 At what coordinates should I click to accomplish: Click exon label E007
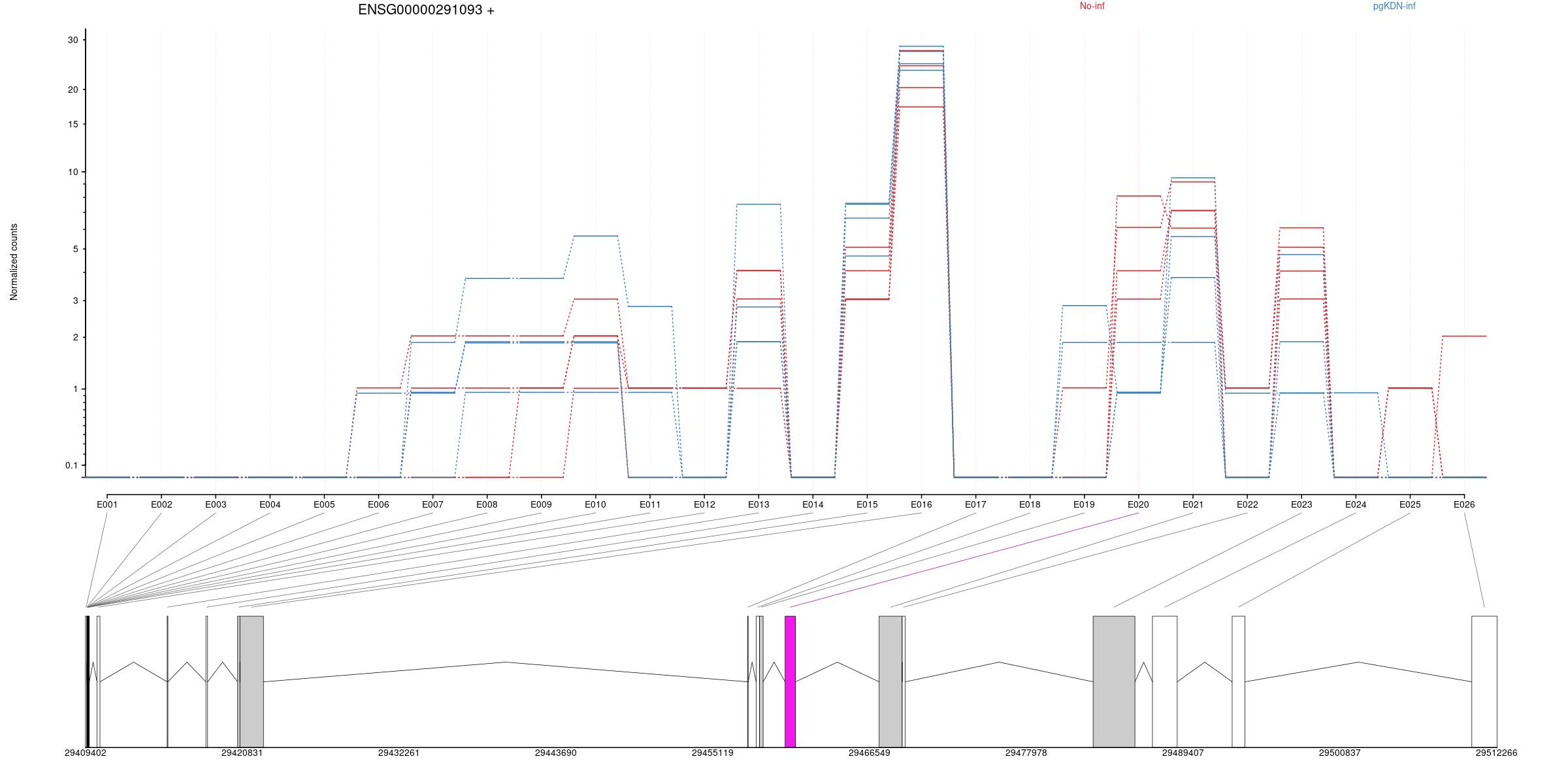pos(433,504)
